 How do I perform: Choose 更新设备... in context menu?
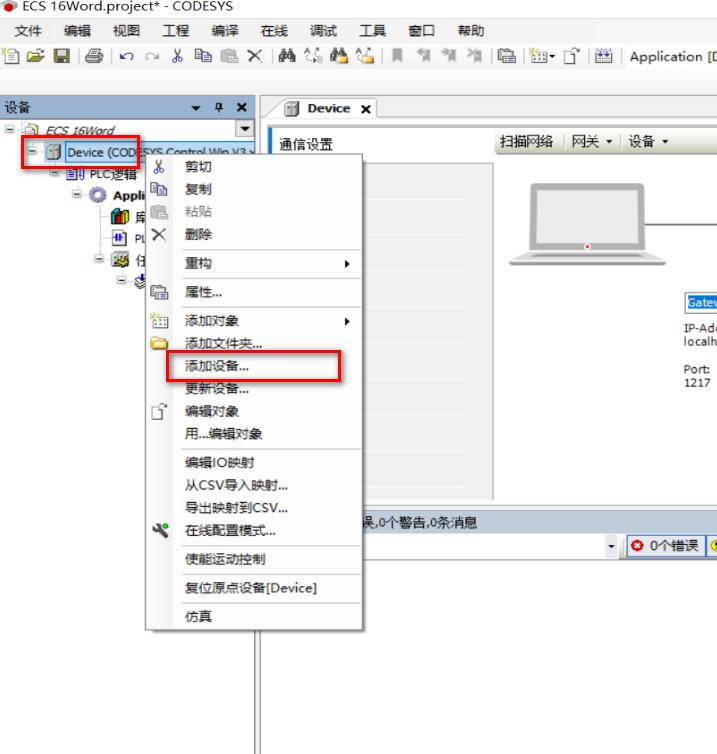click(x=254, y=389)
